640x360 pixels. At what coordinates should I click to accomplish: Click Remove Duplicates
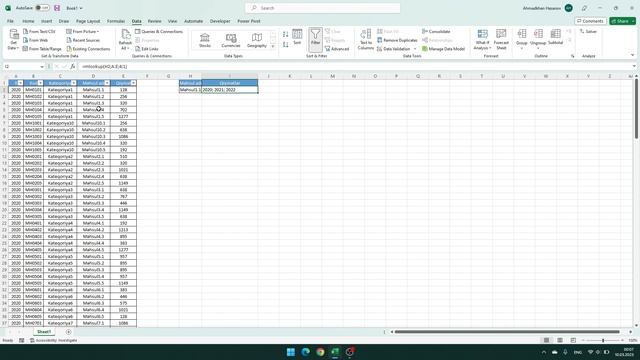click(x=397, y=40)
